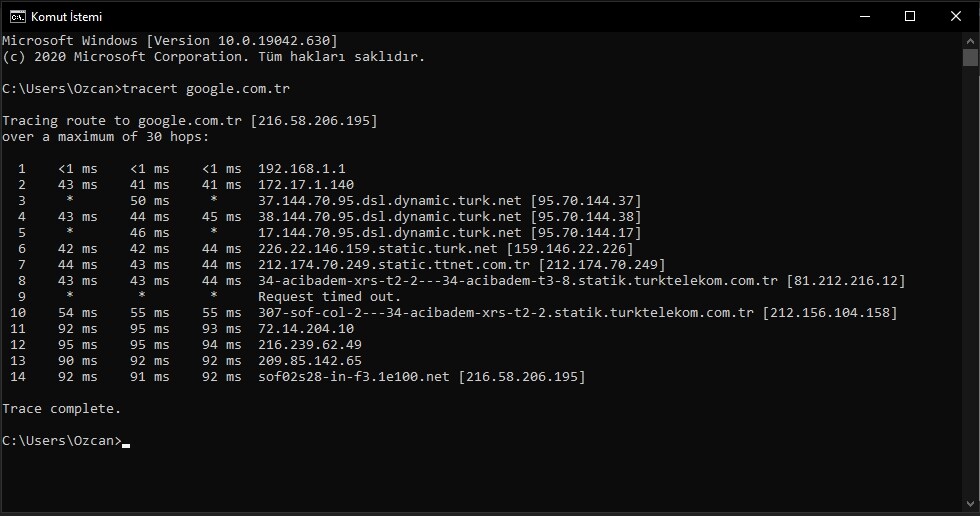This screenshot has height=516, width=980.
Task: Click the scrollbar up arrow
Action: pos(971,41)
